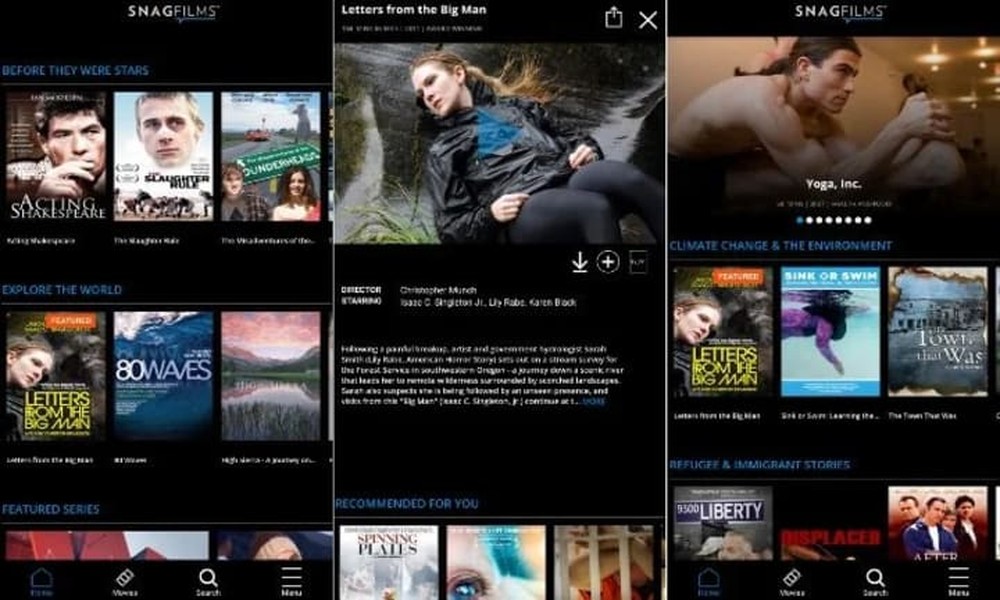Open the Sink or Swim film thumbnail

(830, 331)
